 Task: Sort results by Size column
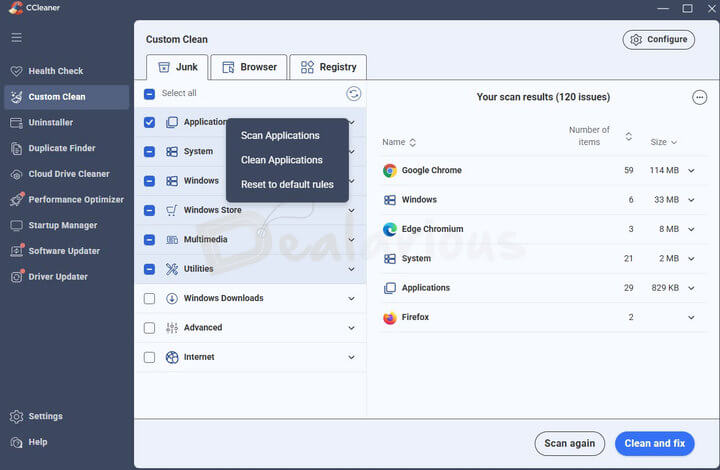click(663, 142)
